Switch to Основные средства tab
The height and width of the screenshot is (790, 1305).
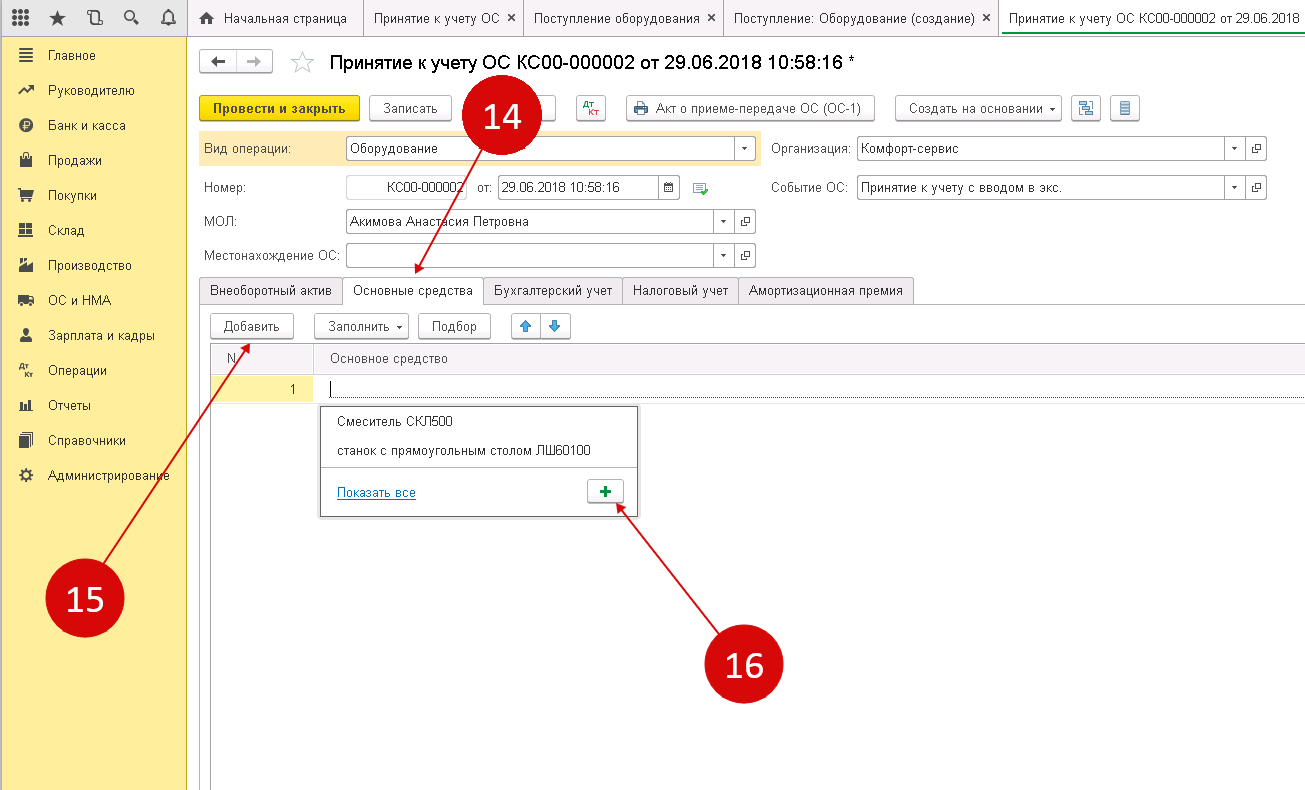click(x=413, y=291)
